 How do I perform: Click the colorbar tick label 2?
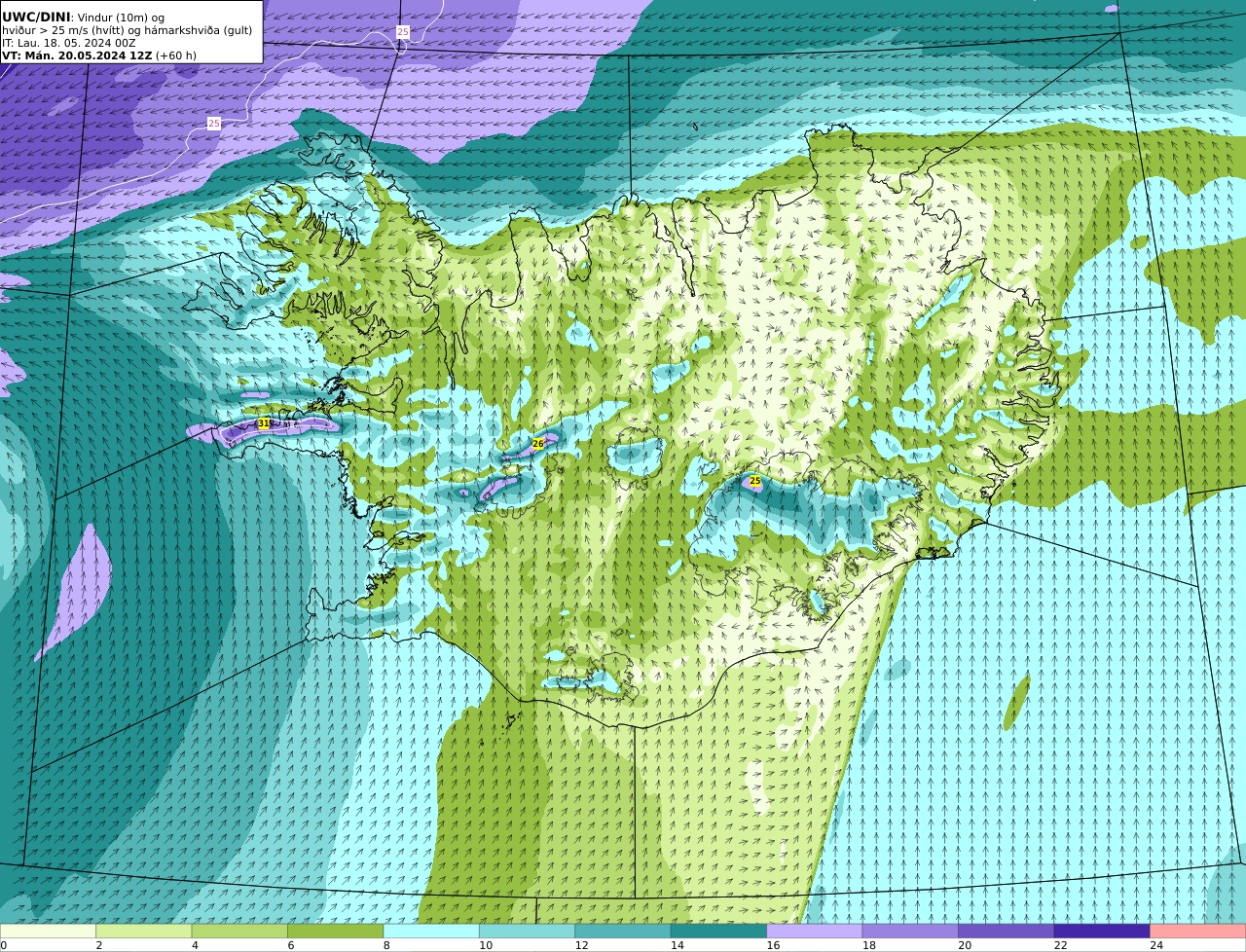[x=99, y=945]
